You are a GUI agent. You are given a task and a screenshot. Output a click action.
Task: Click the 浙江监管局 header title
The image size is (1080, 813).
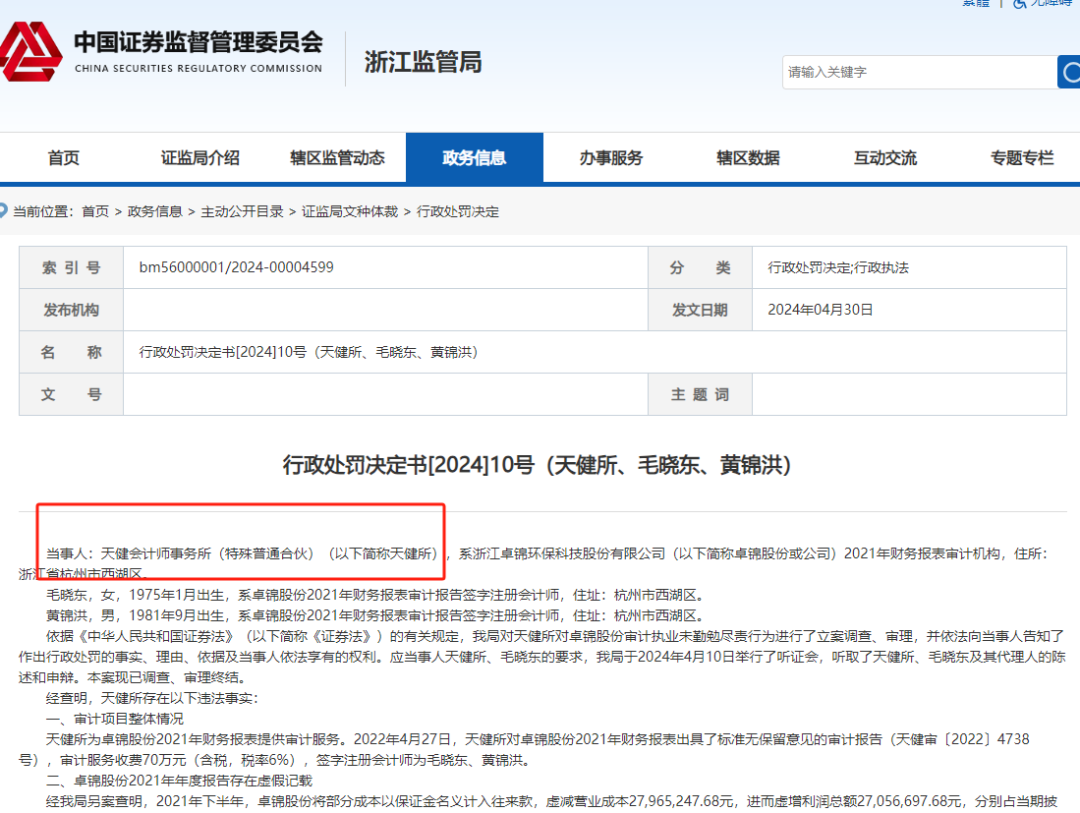pyautogui.click(x=422, y=62)
